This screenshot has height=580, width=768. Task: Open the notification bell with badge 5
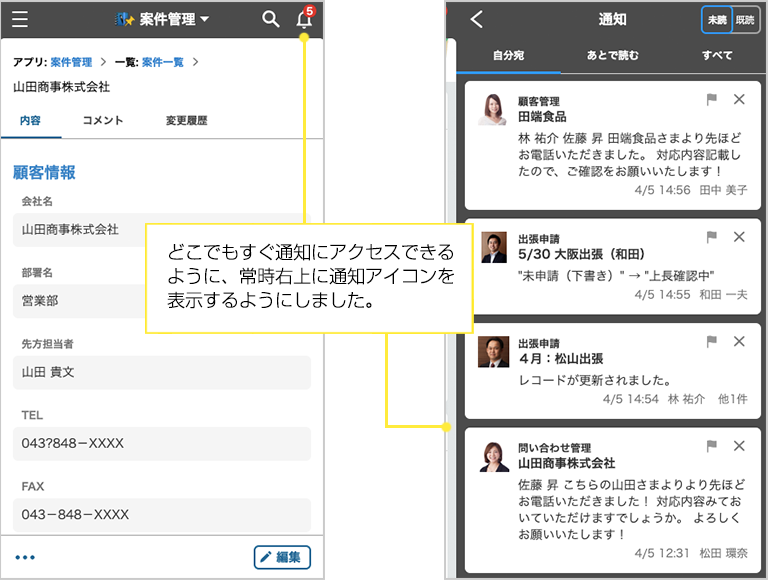click(304, 19)
